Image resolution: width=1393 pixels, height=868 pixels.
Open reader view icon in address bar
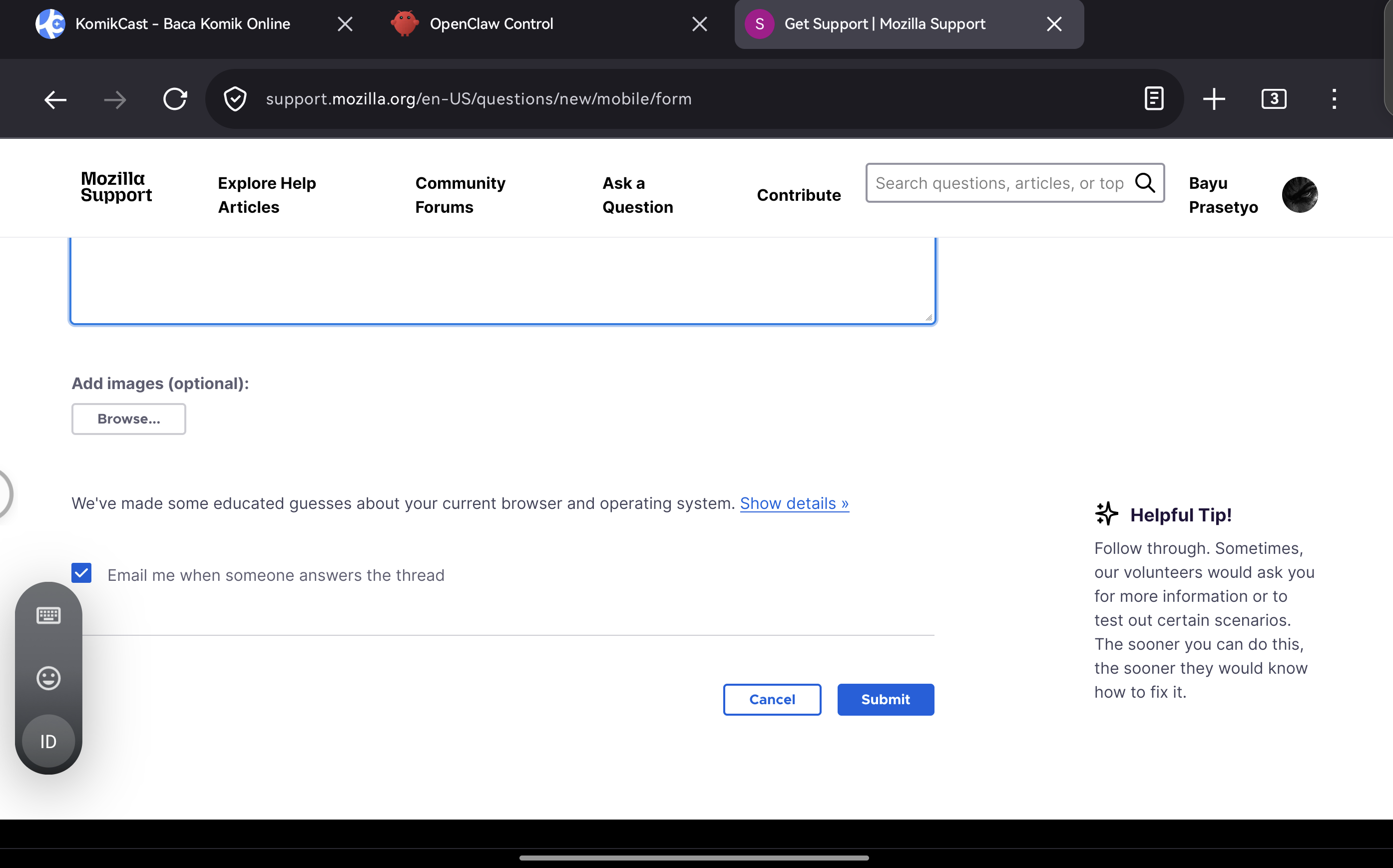coord(1154,99)
